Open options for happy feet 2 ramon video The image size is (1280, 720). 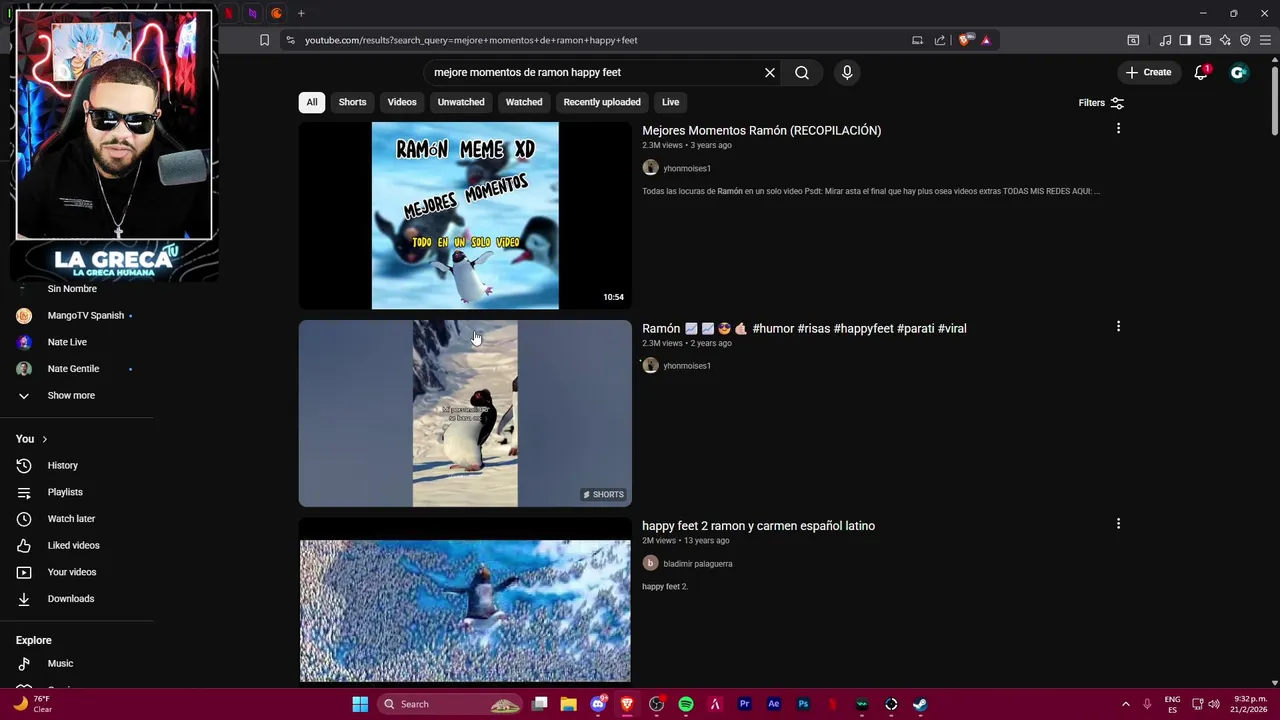pyautogui.click(x=1118, y=523)
